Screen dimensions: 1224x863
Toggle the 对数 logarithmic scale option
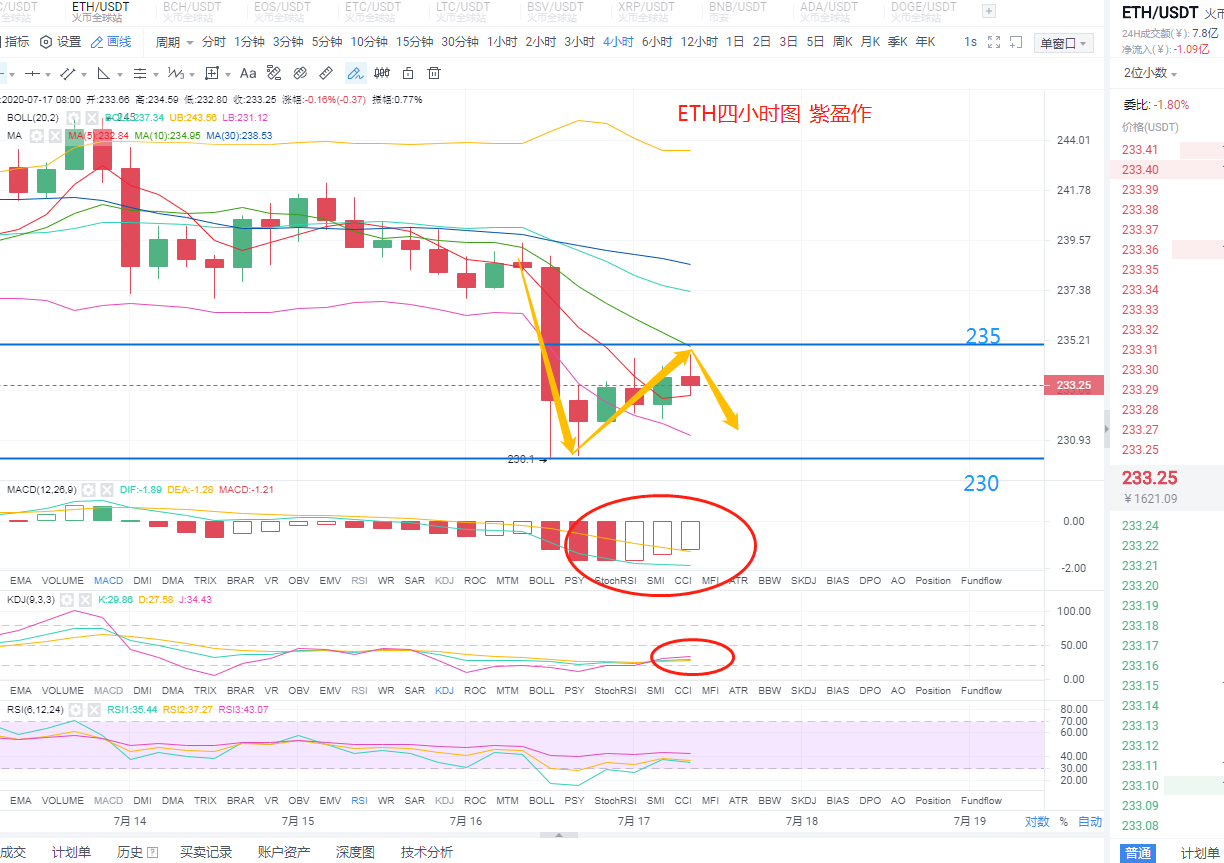point(1037,822)
